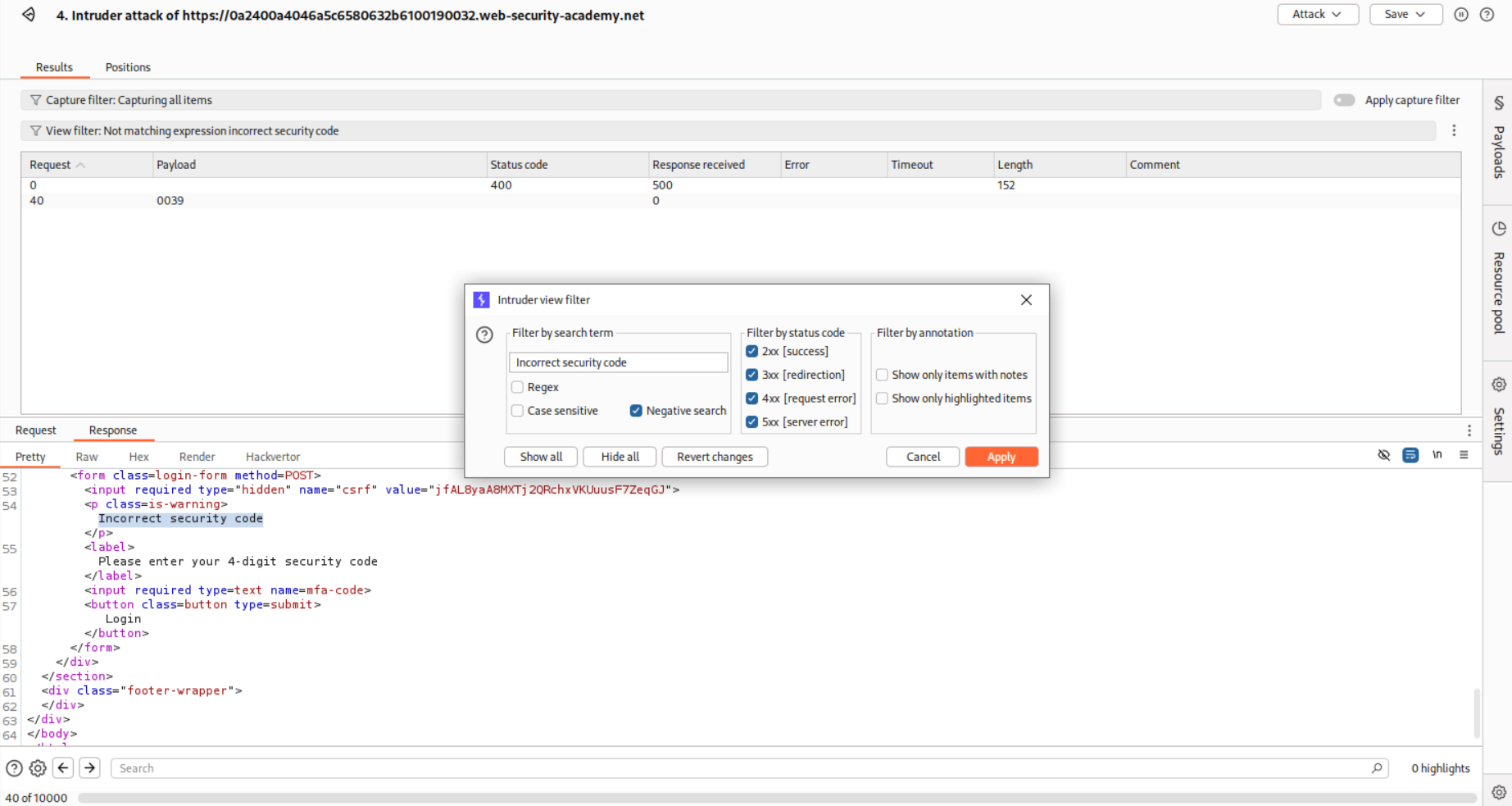The image size is (1512, 806).
Task: Uncheck the Negative search checkbox
Action: pyautogui.click(x=636, y=411)
